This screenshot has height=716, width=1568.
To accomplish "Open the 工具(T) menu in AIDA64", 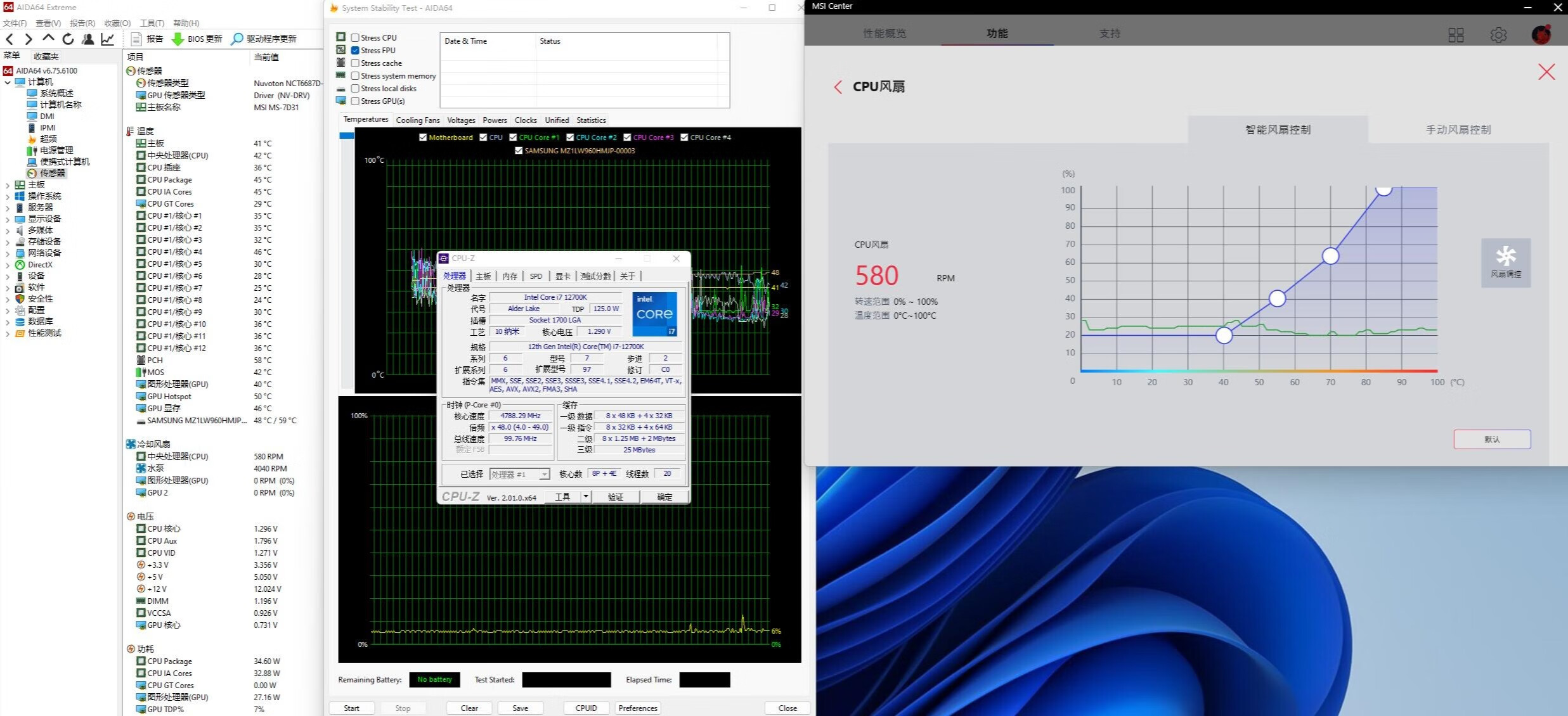I will [x=152, y=23].
